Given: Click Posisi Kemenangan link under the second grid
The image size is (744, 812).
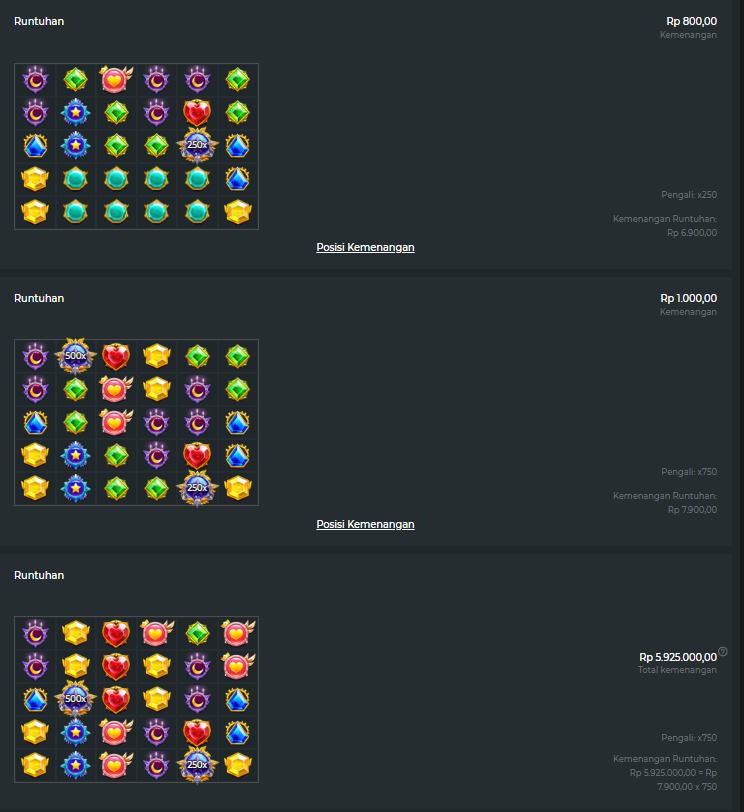Looking at the screenshot, I should pos(365,525).
